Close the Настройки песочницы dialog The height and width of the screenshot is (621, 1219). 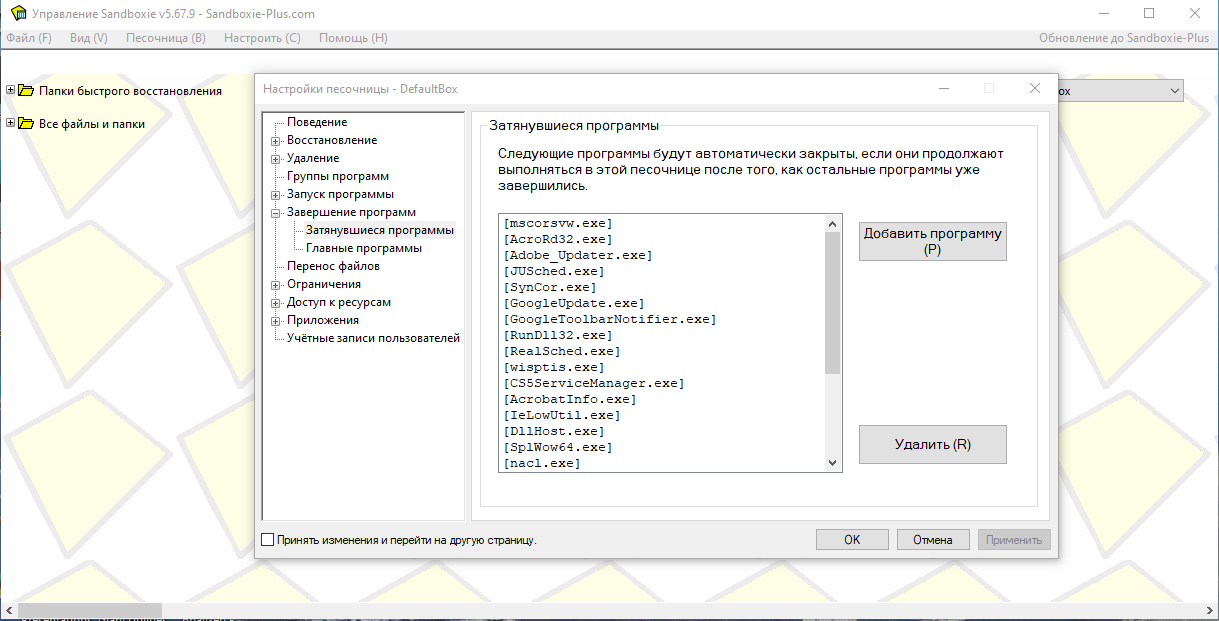(1035, 88)
